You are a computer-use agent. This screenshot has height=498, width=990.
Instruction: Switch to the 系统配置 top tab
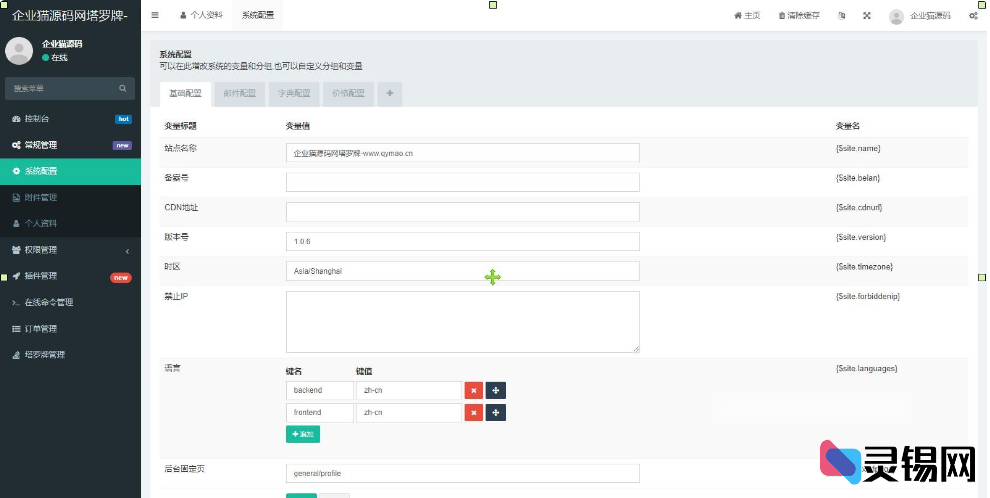click(x=258, y=15)
